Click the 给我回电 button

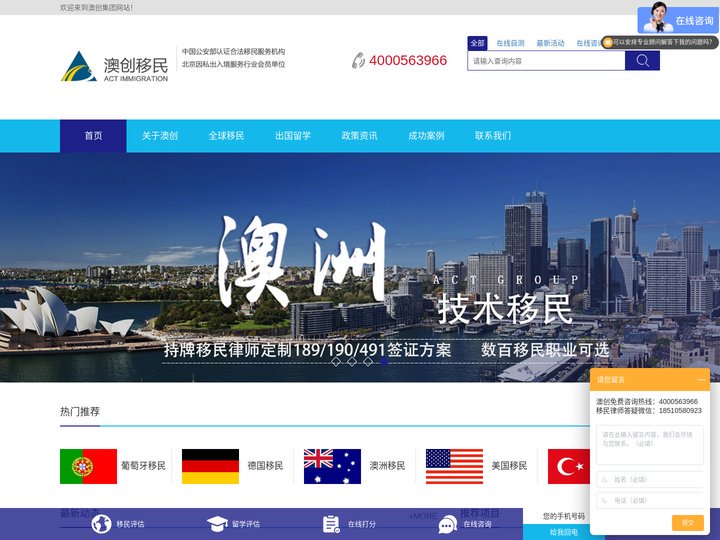564,532
